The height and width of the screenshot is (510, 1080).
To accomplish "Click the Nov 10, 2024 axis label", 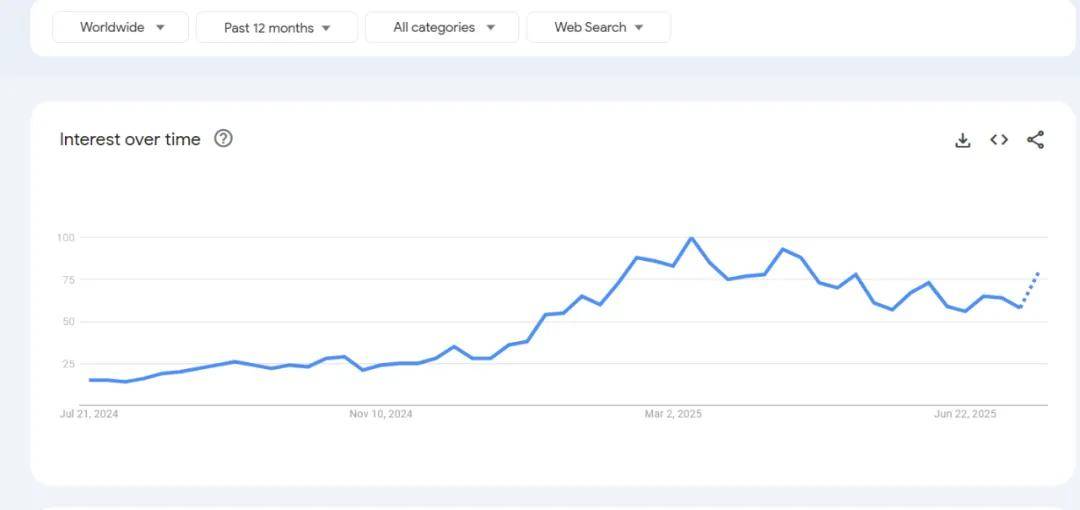I will (x=381, y=414).
